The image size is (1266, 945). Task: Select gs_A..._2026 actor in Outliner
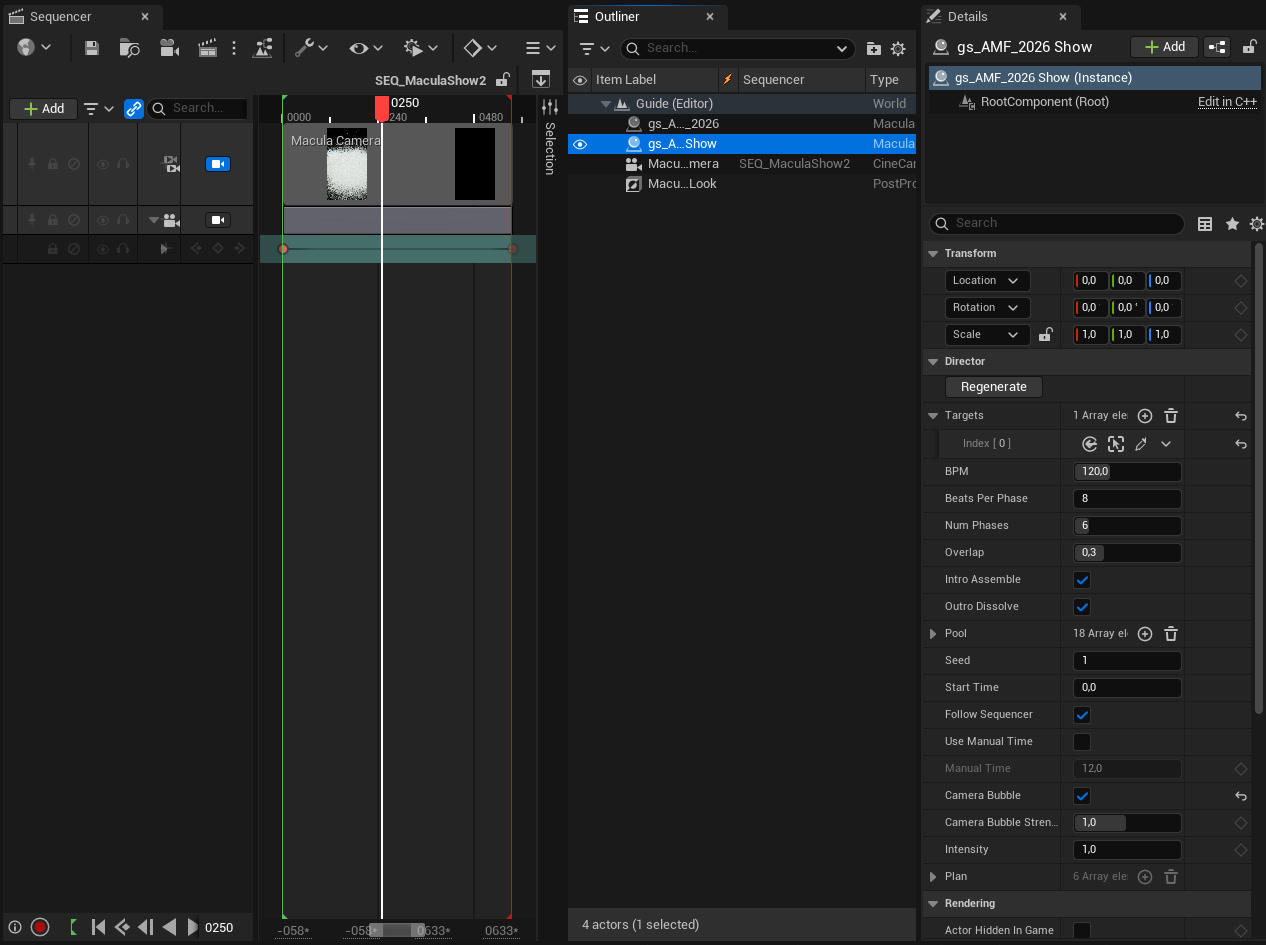pyautogui.click(x=683, y=124)
